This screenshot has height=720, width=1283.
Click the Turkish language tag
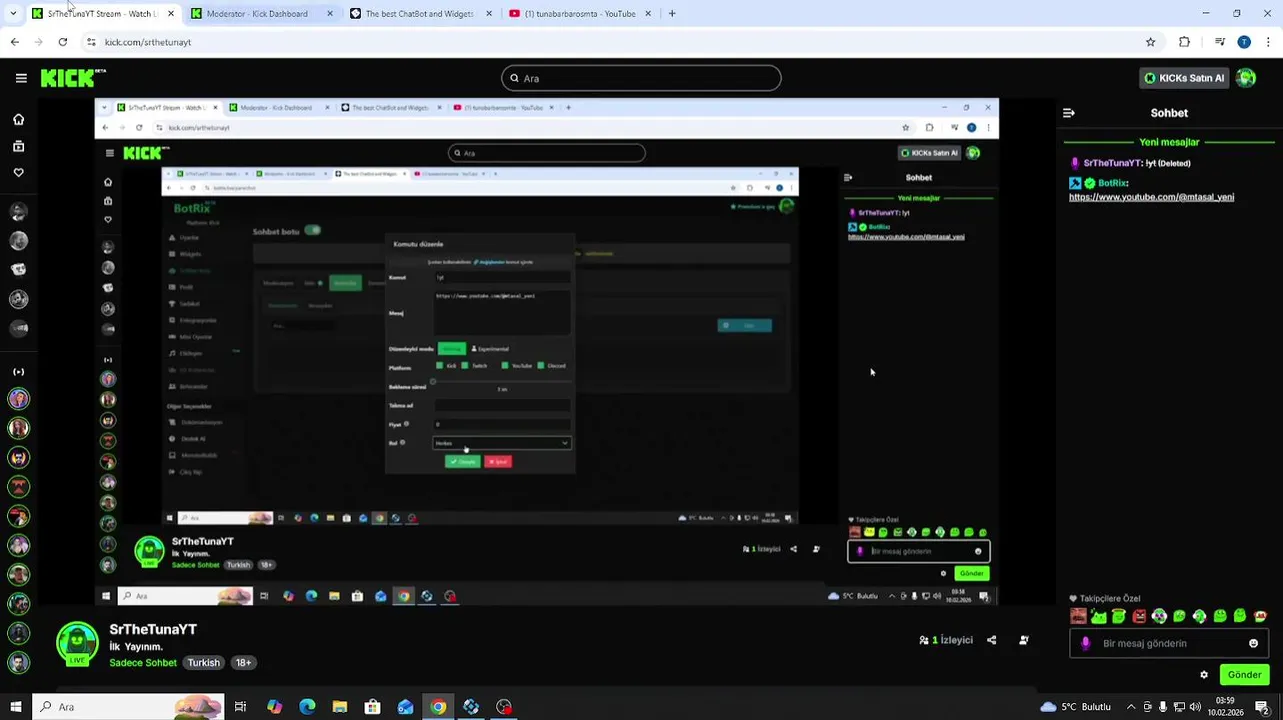(x=203, y=663)
